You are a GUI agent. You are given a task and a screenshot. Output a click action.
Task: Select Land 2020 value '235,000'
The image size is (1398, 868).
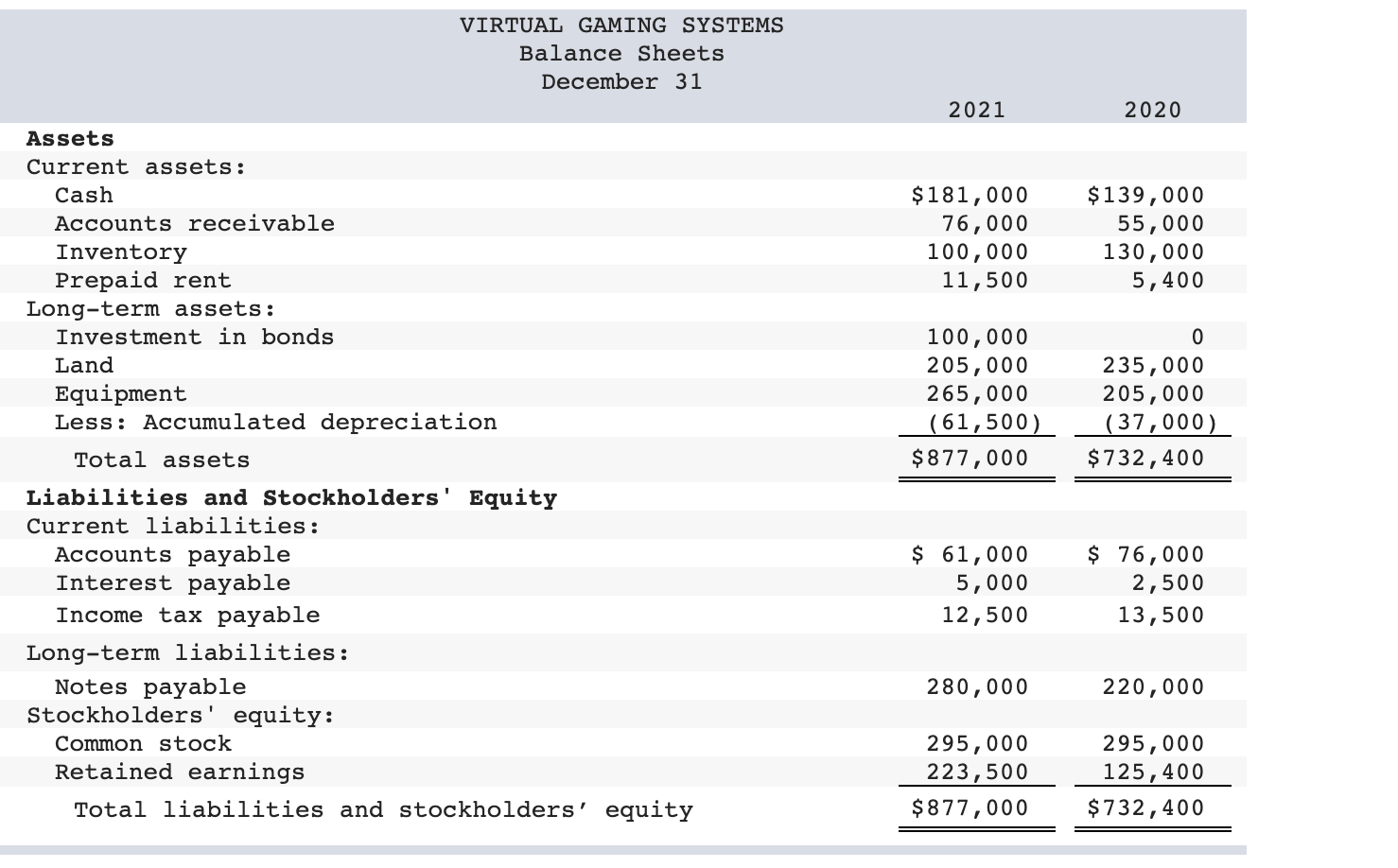(1153, 365)
